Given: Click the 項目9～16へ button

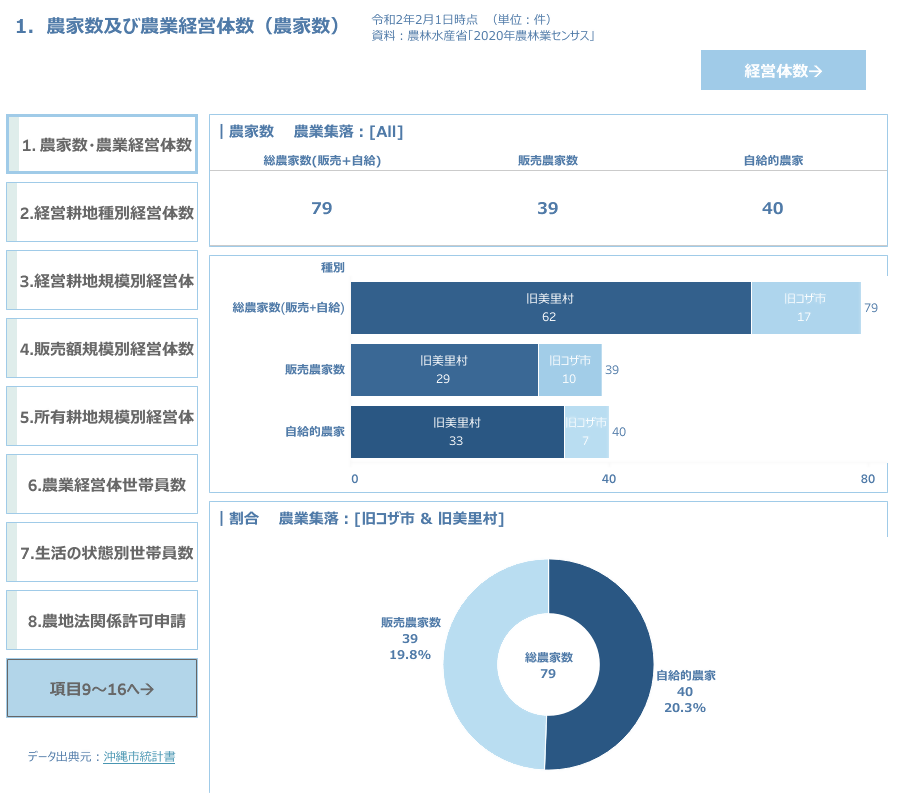Looking at the screenshot, I should tap(102, 688).
